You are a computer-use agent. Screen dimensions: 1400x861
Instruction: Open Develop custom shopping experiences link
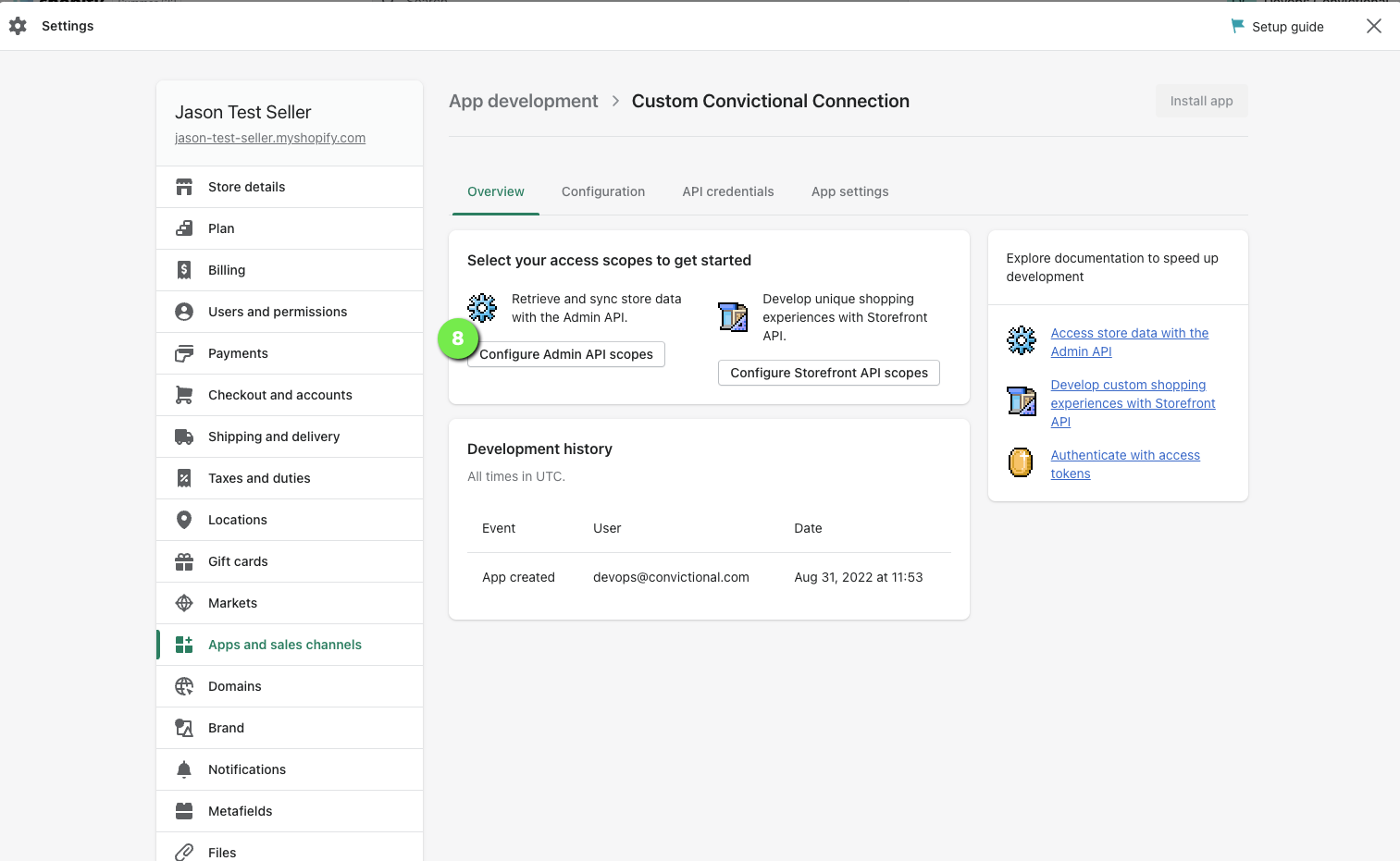1134,403
